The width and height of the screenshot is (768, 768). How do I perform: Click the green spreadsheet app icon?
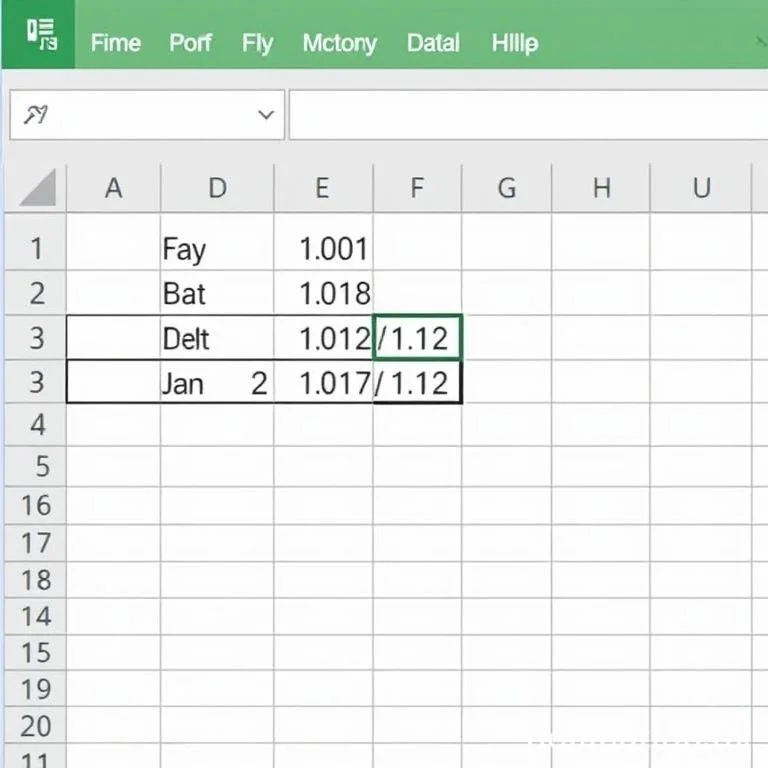[x=40, y=36]
